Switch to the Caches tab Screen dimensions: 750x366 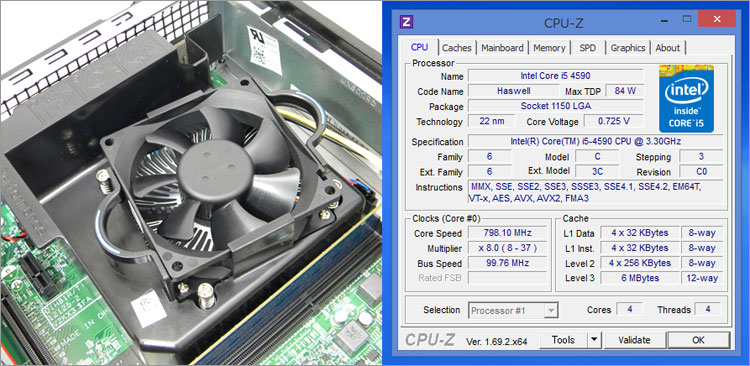tap(456, 48)
